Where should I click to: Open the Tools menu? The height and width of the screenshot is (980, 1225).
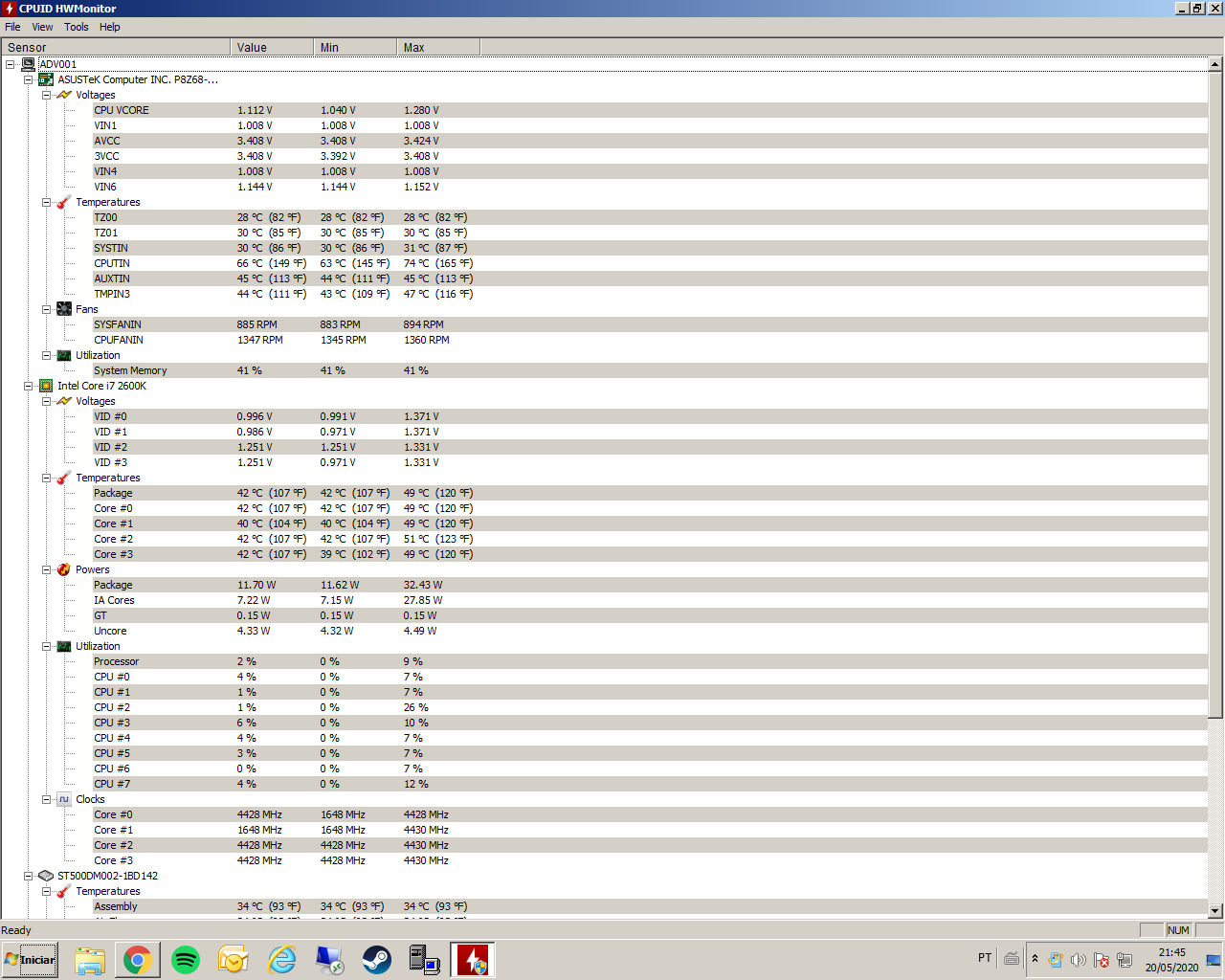click(77, 27)
